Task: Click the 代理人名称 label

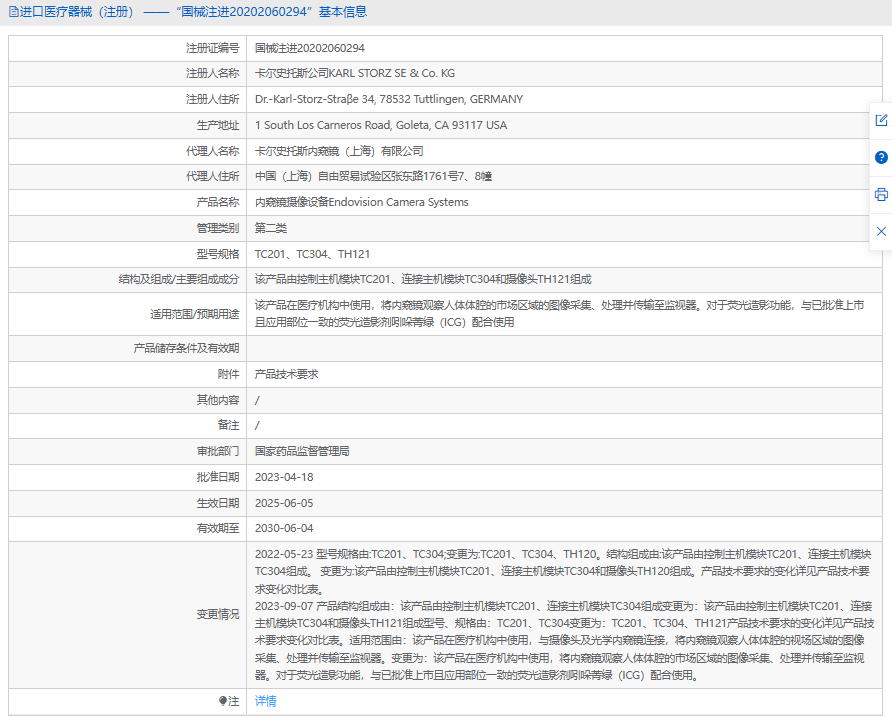Action: (x=213, y=151)
